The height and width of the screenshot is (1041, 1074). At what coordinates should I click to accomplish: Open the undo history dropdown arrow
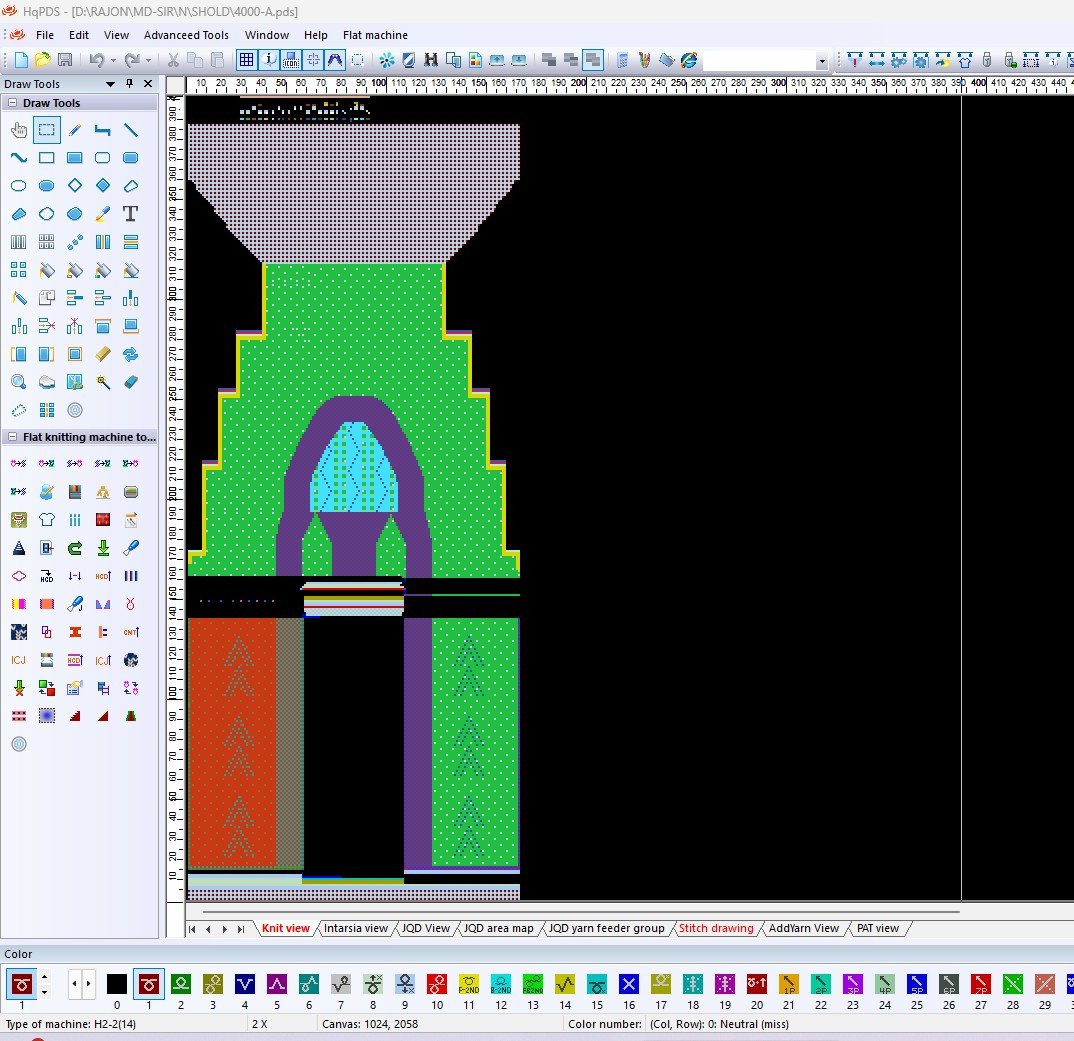point(112,60)
